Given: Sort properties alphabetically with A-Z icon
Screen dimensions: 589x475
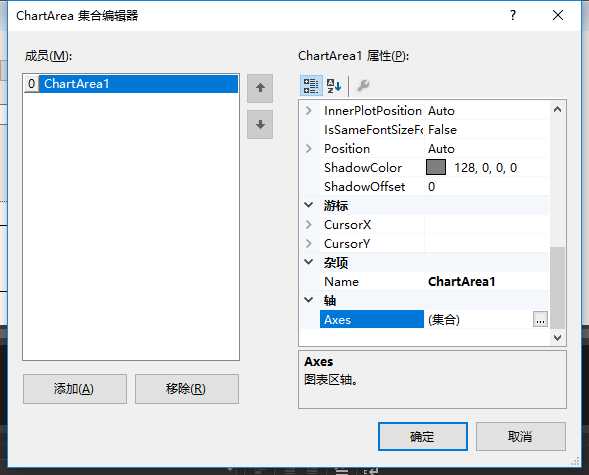Looking at the screenshot, I should (334, 86).
